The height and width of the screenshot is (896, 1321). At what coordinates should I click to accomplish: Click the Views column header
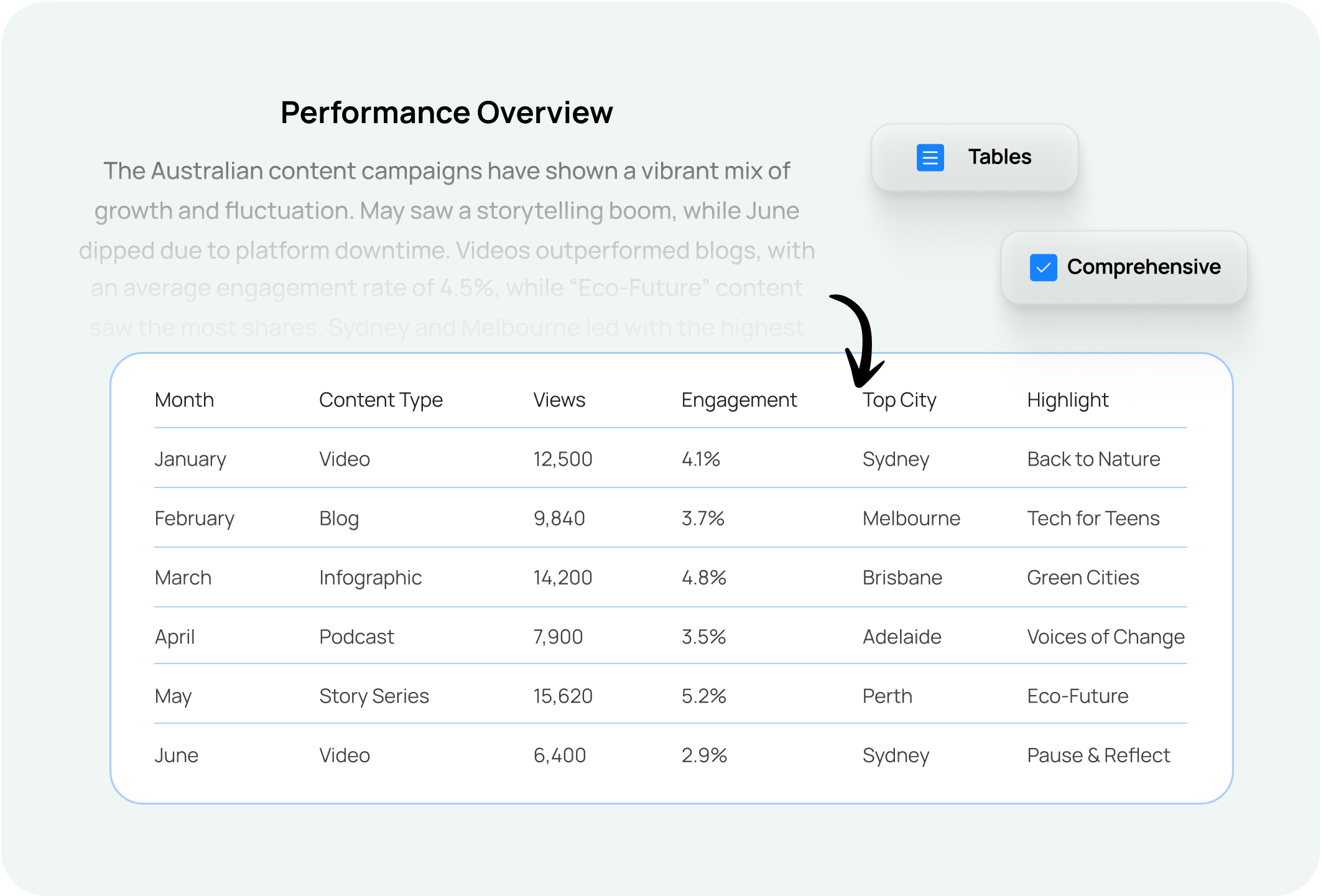tap(559, 400)
